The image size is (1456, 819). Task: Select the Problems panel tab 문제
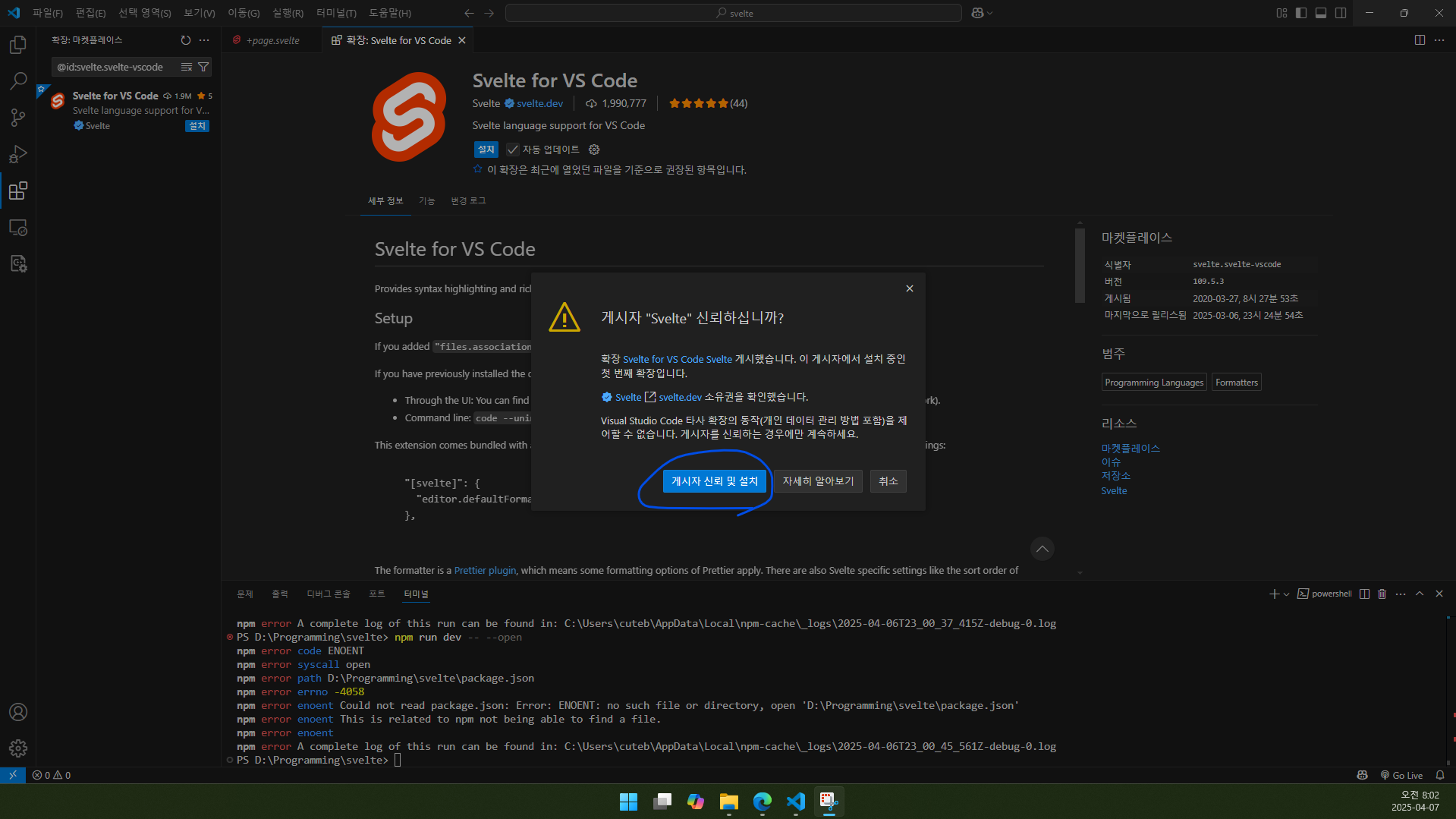coord(244,594)
